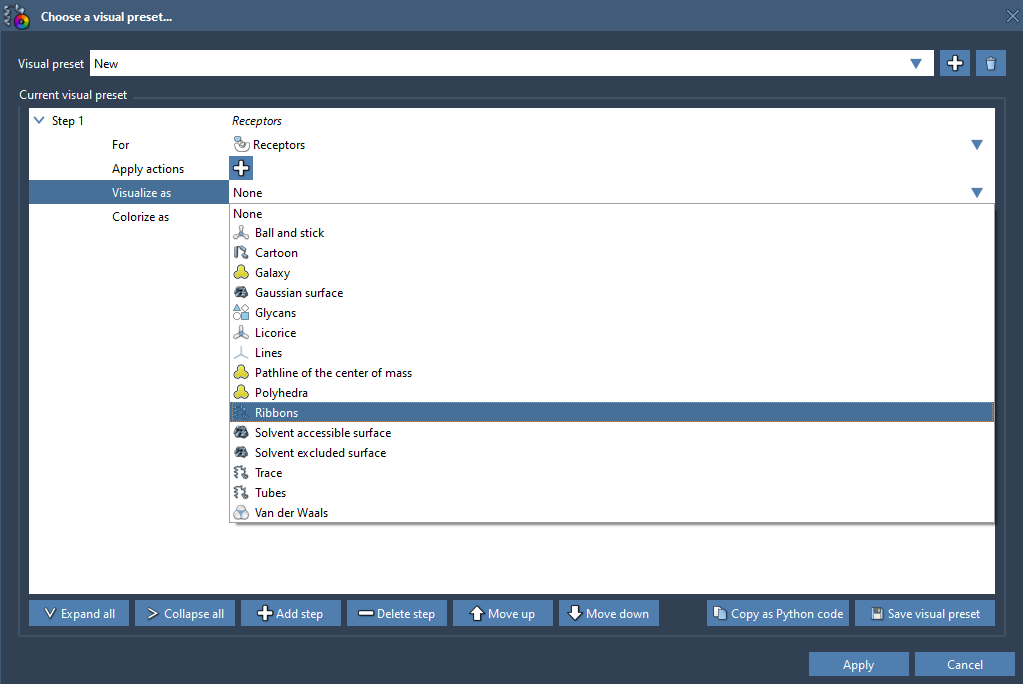Click the Gaussian surface icon
1023x684 pixels.
[241, 293]
